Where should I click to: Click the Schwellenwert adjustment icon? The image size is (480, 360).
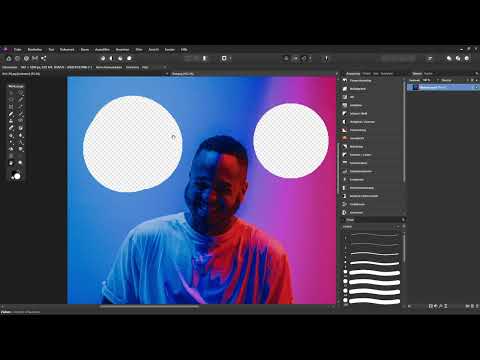pos(345,163)
